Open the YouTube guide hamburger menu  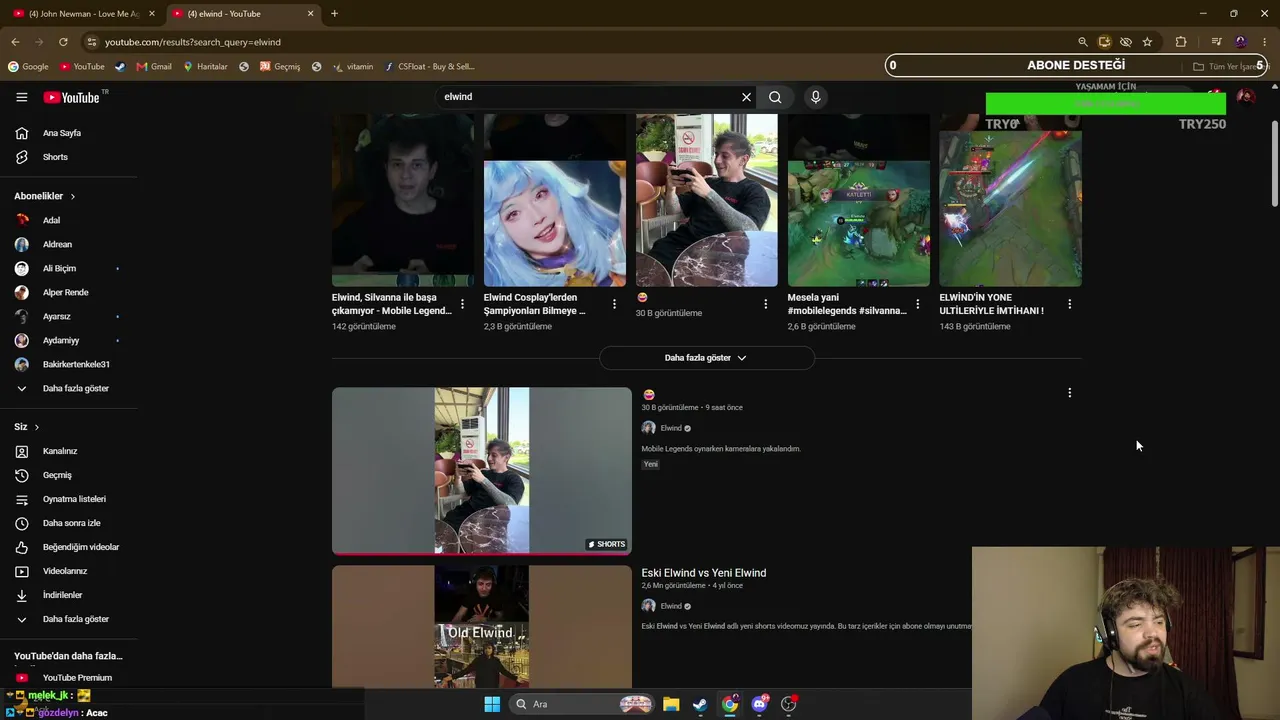click(21, 97)
